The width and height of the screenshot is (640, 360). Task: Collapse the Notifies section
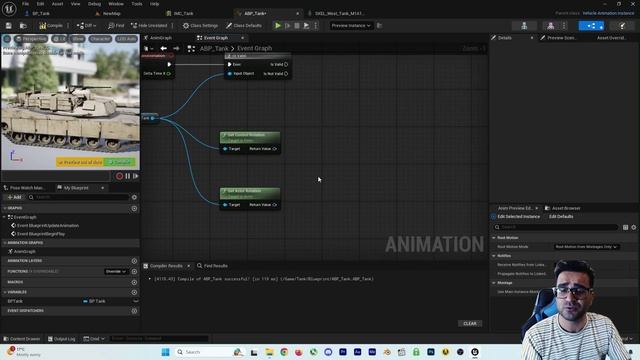(x=494, y=256)
